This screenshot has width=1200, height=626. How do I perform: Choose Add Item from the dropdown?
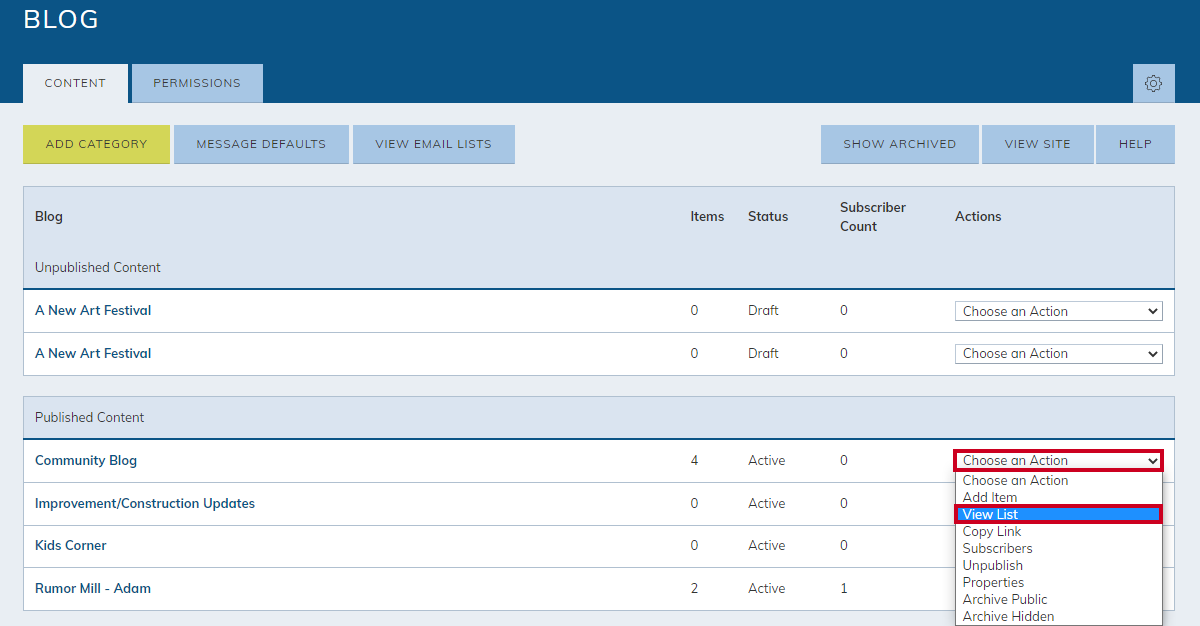click(1059, 497)
